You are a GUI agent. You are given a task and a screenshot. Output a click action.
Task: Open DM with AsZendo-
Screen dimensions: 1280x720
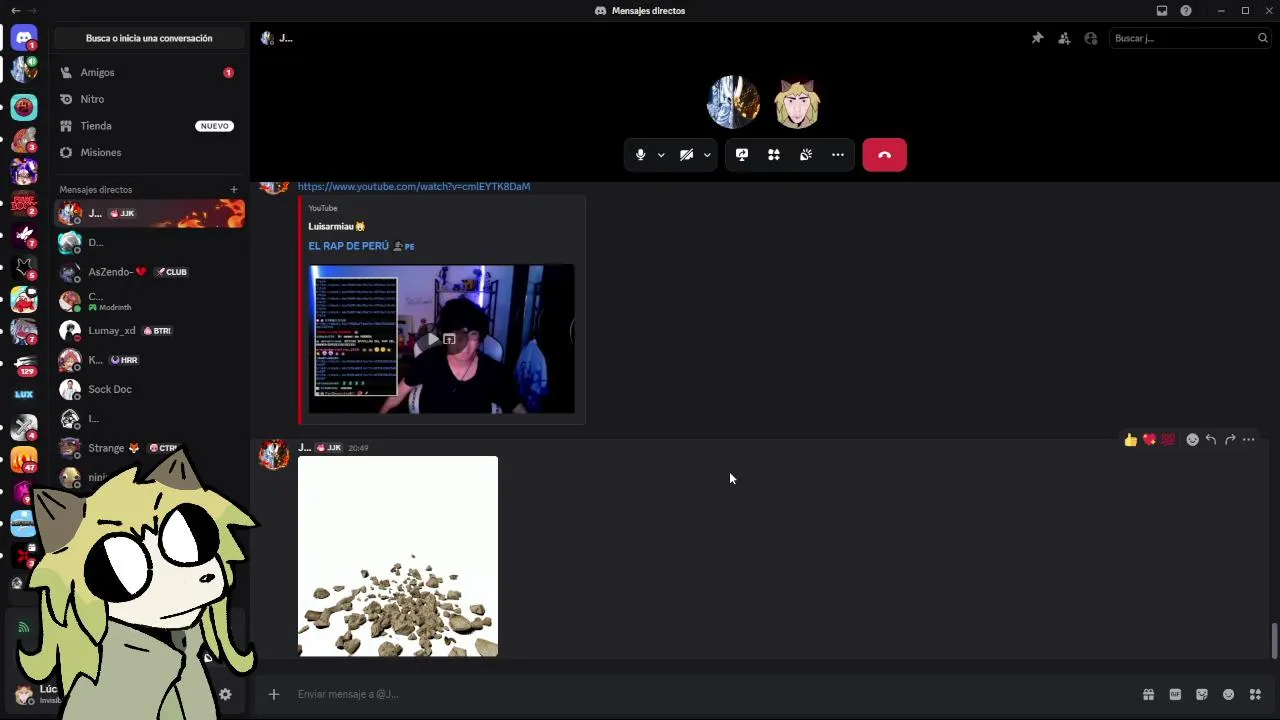coord(148,272)
